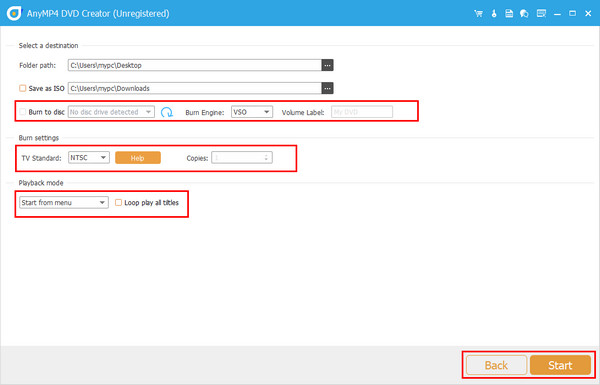The image size is (600, 385).
Task: Tick the Burn to disc checkbox
Action: pyautogui.click(x=23, y=112)
